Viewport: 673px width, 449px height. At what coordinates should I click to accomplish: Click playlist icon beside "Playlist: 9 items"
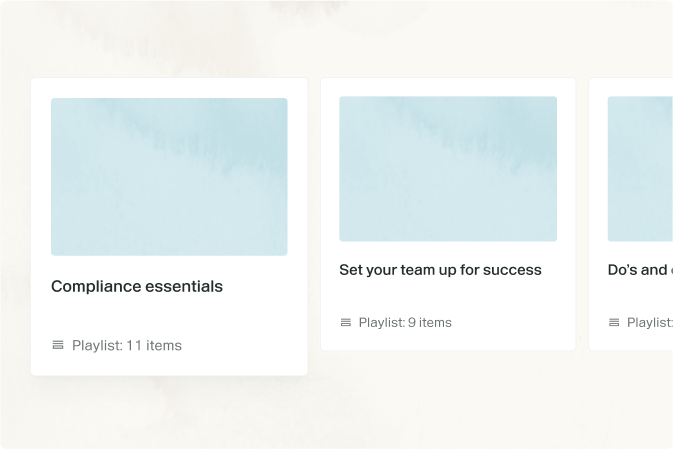(x=346, y=322)
